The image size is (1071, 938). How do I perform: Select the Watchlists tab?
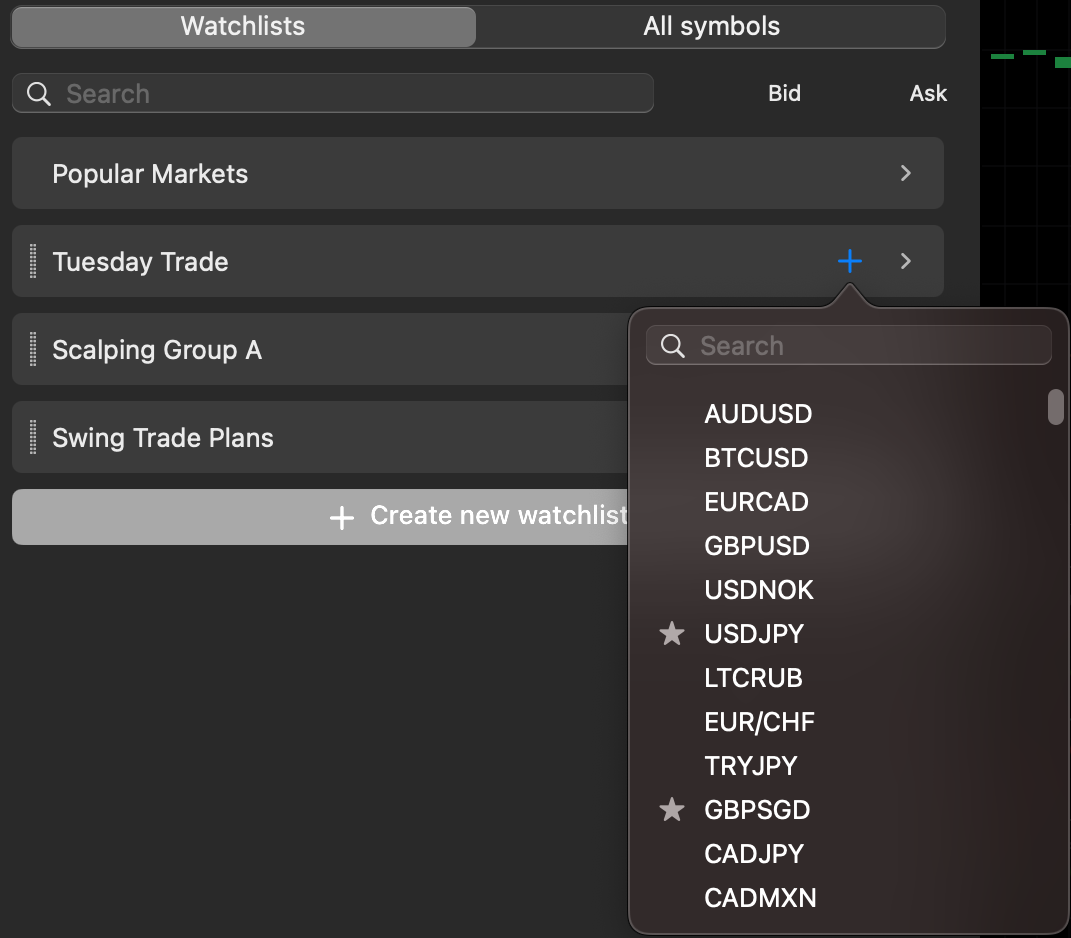[243, 27]
